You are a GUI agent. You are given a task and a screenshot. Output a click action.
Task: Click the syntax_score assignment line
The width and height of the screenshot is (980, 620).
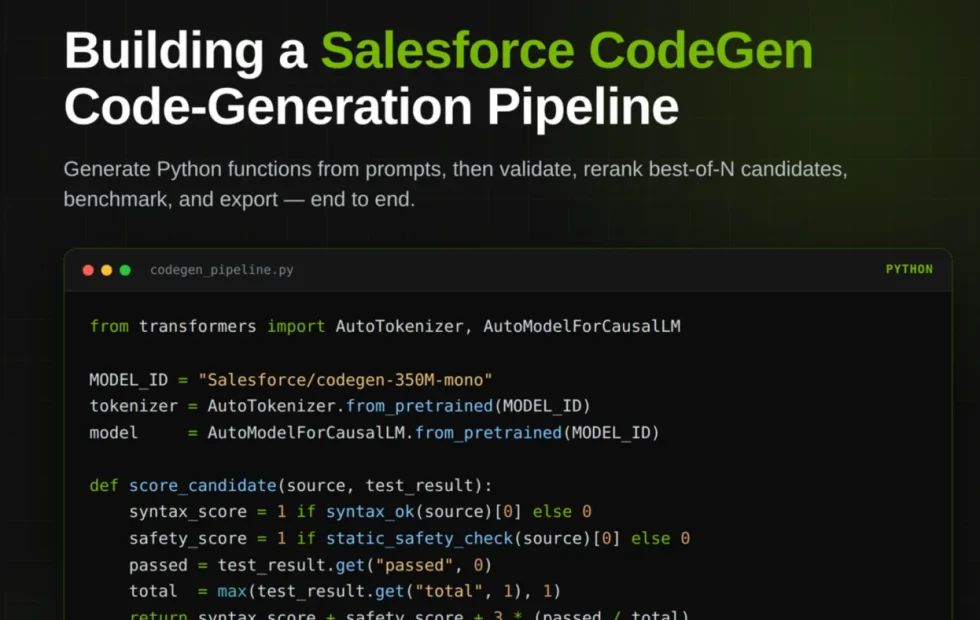tap(360, 512)
